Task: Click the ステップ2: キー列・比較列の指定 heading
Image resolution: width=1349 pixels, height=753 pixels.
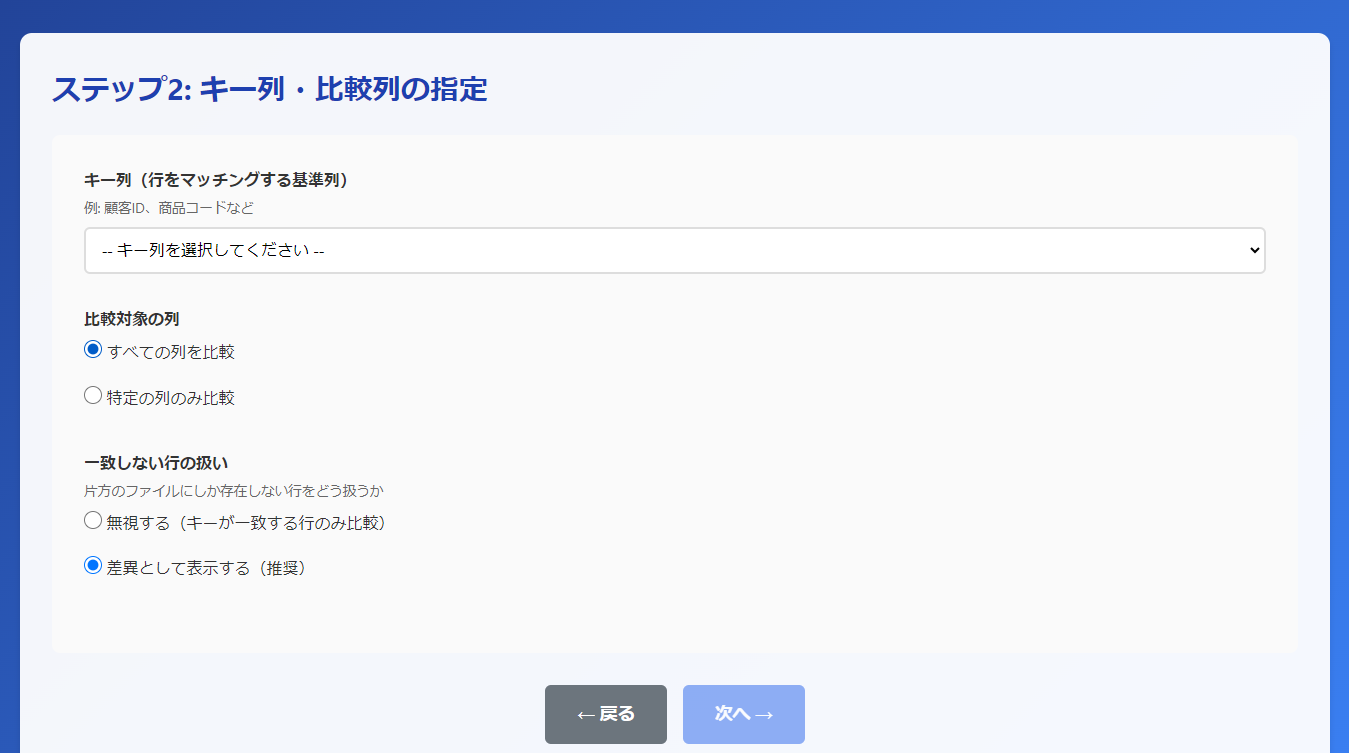Action: tap(269, 89)
